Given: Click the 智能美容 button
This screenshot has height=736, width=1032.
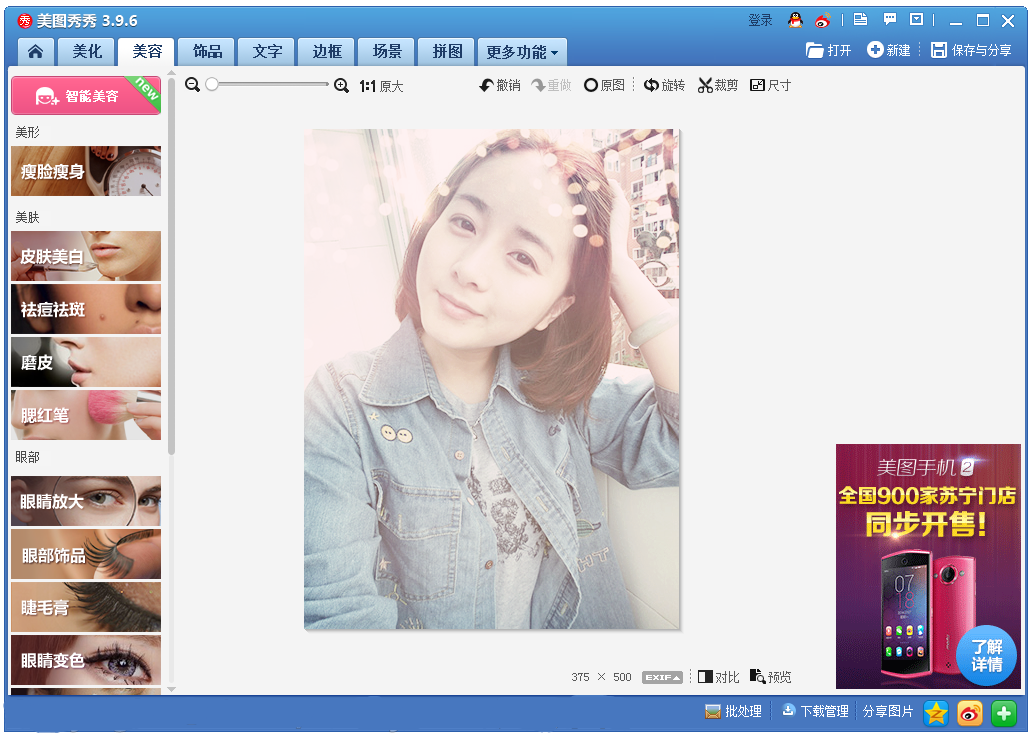Looking at the screenshot, I should [86, 96].
